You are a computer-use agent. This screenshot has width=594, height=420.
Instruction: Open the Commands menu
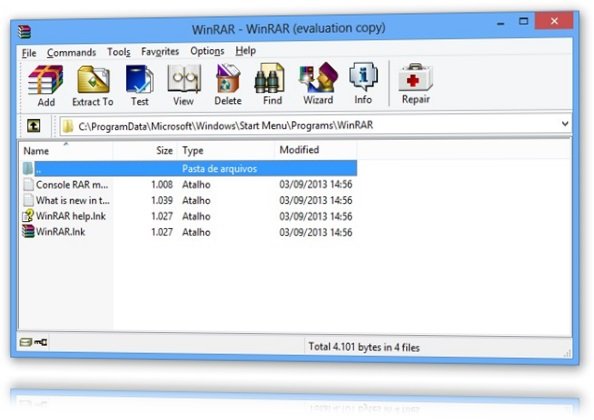click(71, 52)
